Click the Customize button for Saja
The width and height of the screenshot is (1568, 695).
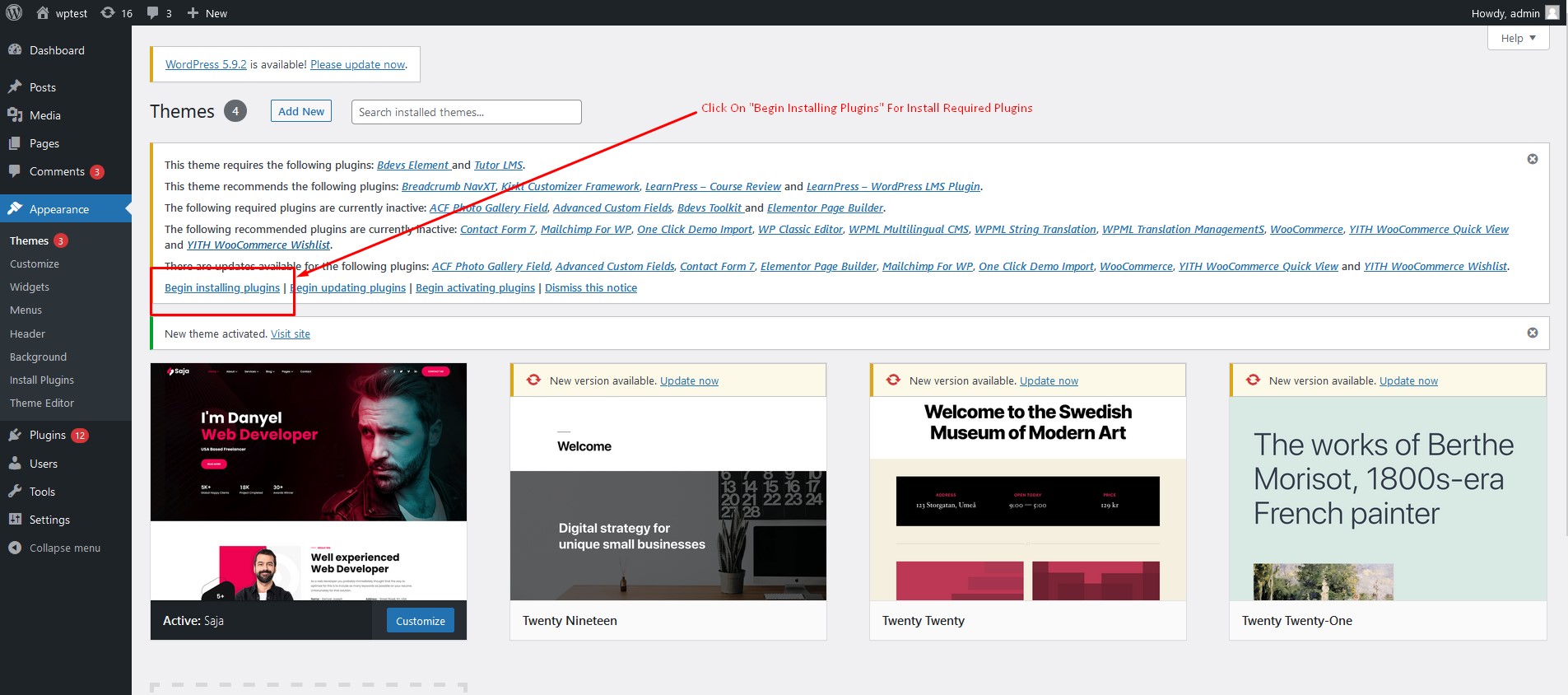[x=421, y=621]
